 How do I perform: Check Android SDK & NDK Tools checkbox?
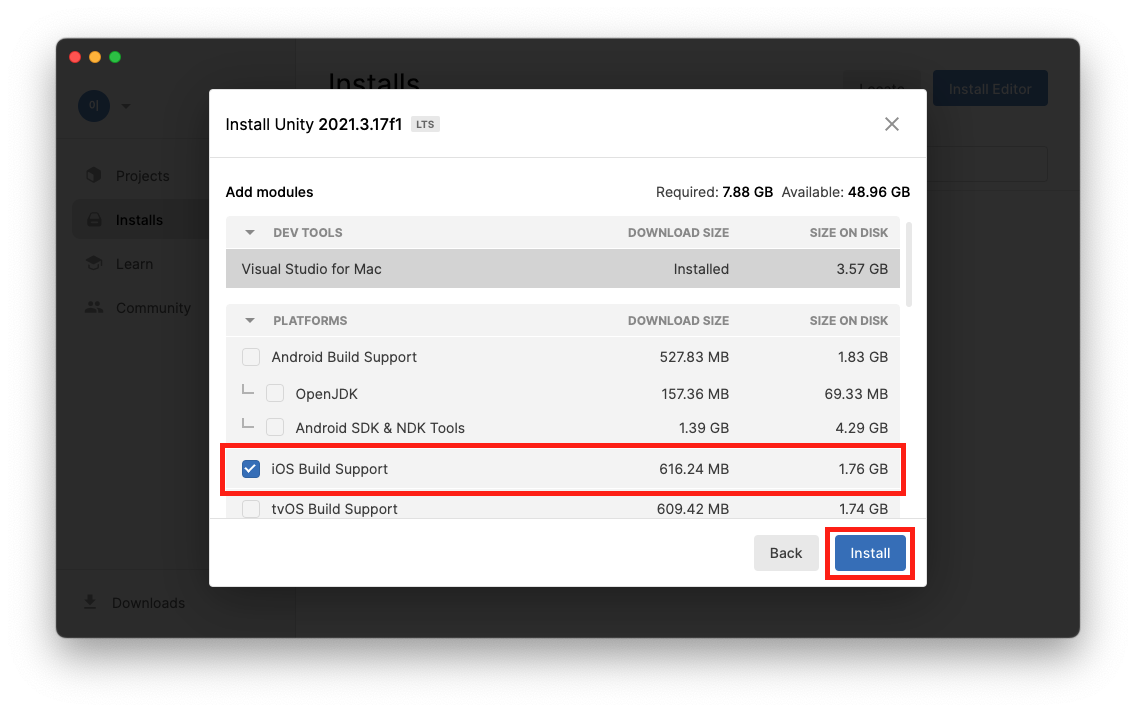[275, 427]
